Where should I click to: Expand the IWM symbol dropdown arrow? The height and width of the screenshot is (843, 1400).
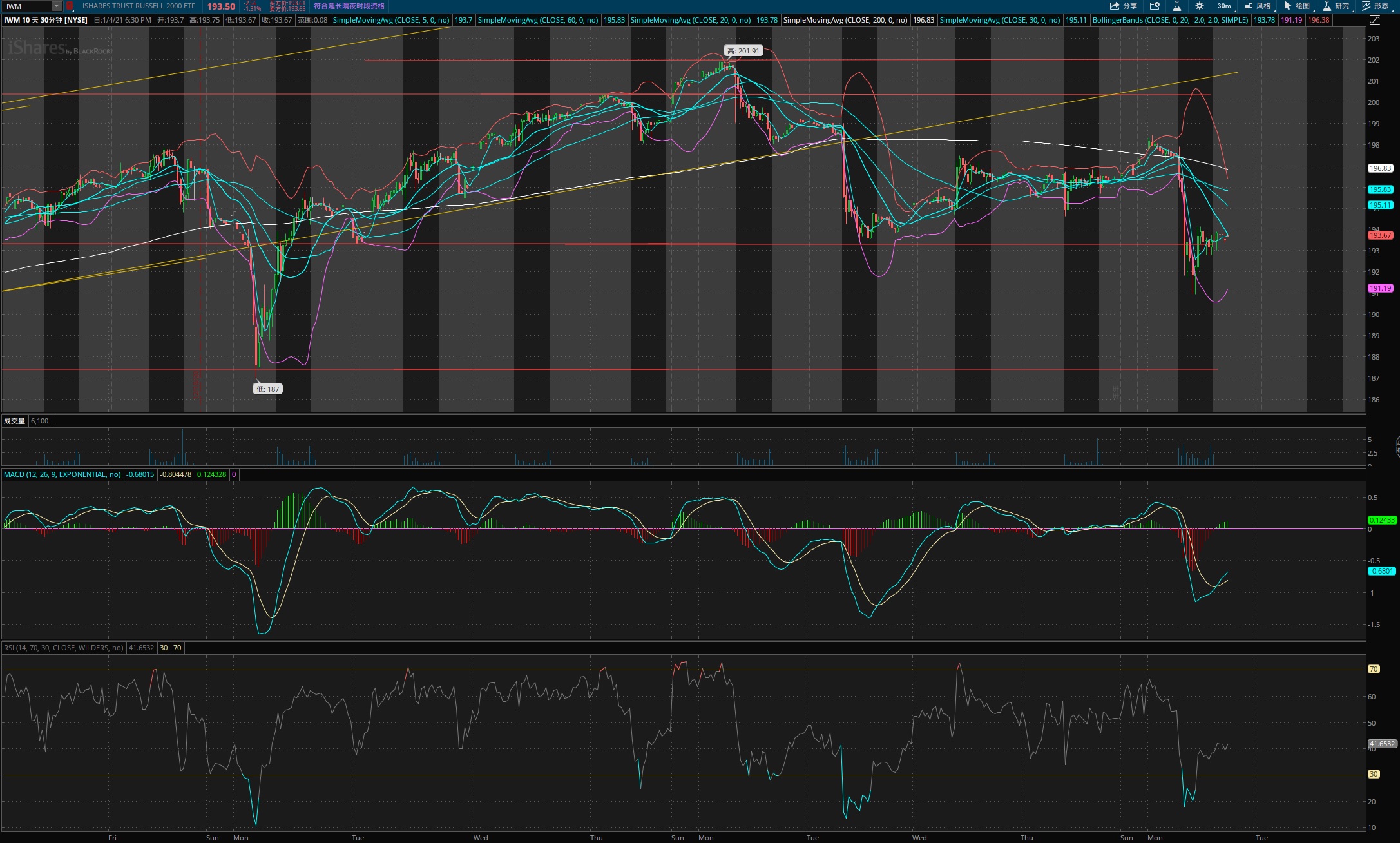57,6
